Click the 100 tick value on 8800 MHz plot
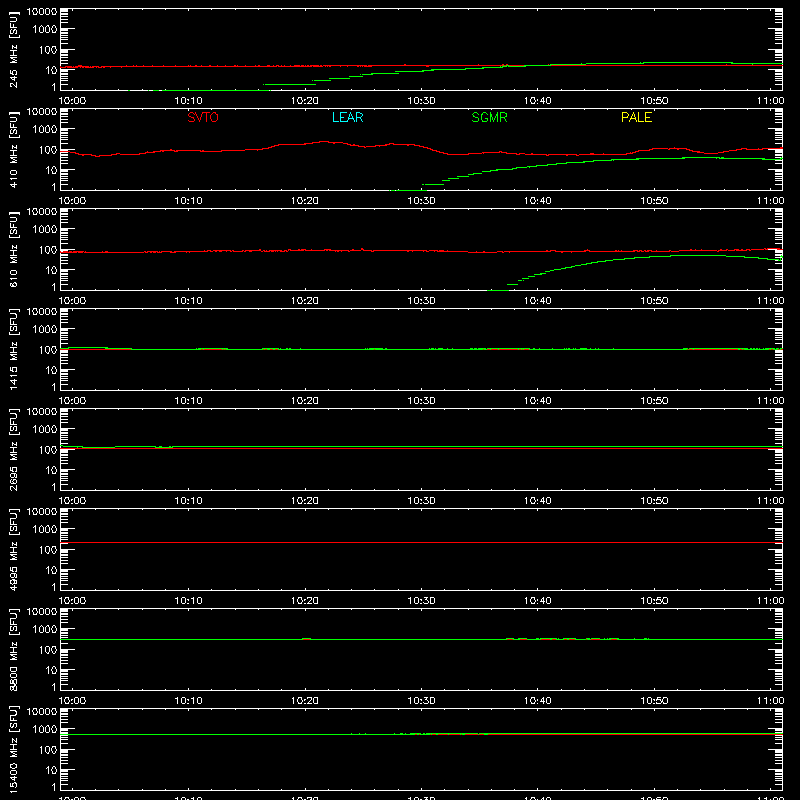The image size is (800, 800). [x=48, y=650]
